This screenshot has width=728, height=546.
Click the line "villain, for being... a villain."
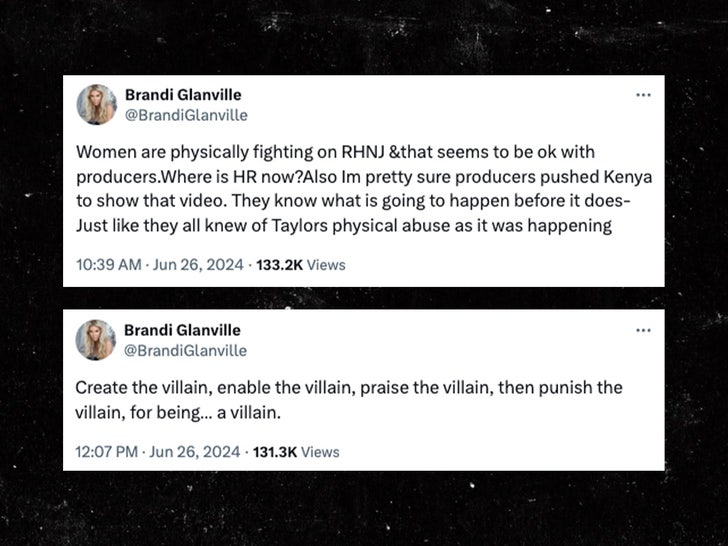point(174,409)
